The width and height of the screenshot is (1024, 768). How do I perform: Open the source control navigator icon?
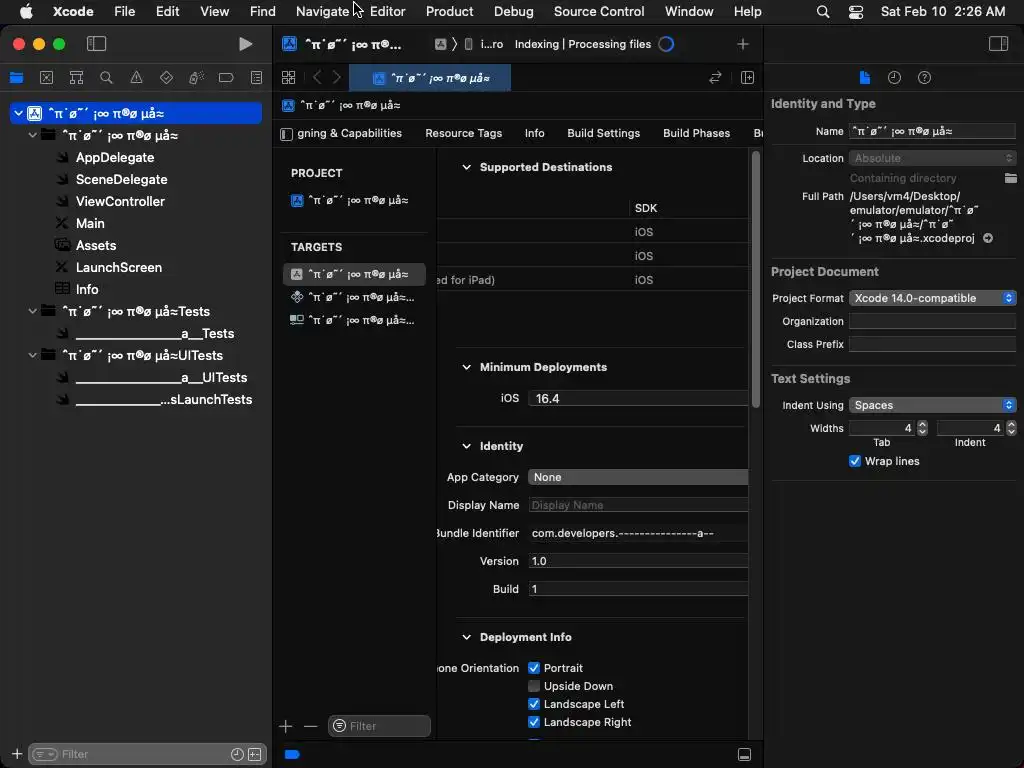[x=46, y=78]
